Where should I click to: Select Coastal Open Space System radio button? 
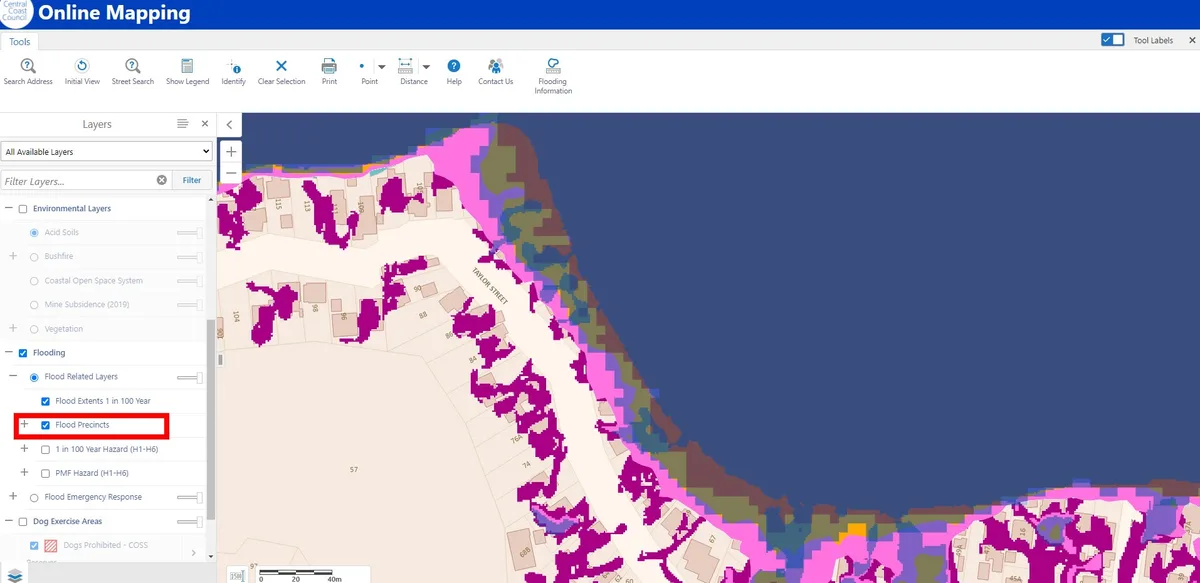point(35,281)
